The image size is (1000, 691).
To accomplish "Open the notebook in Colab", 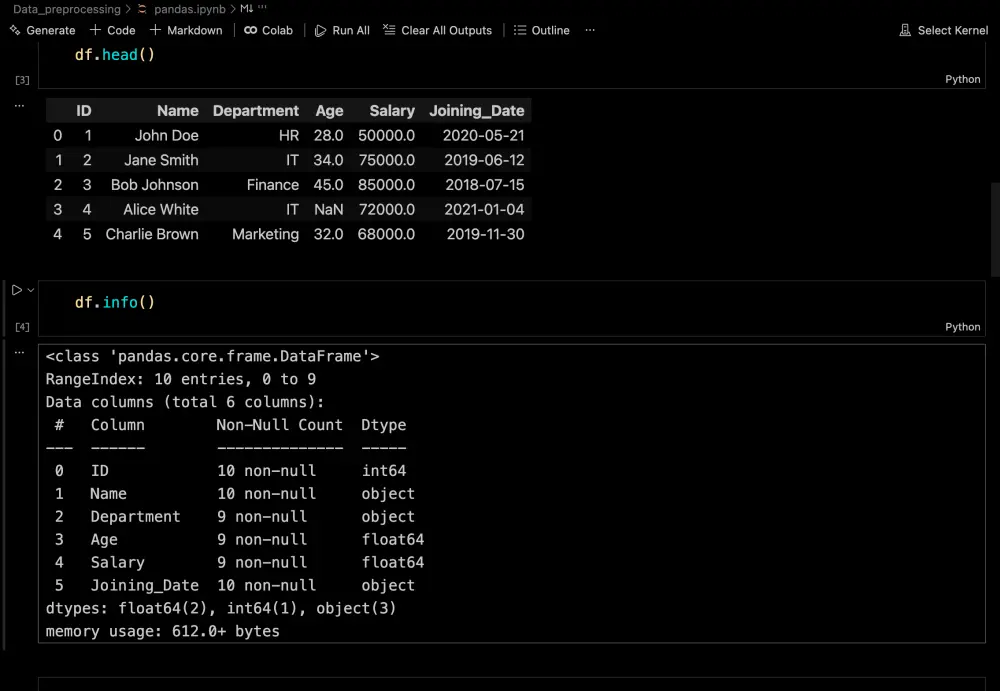I will click(268, 30).
